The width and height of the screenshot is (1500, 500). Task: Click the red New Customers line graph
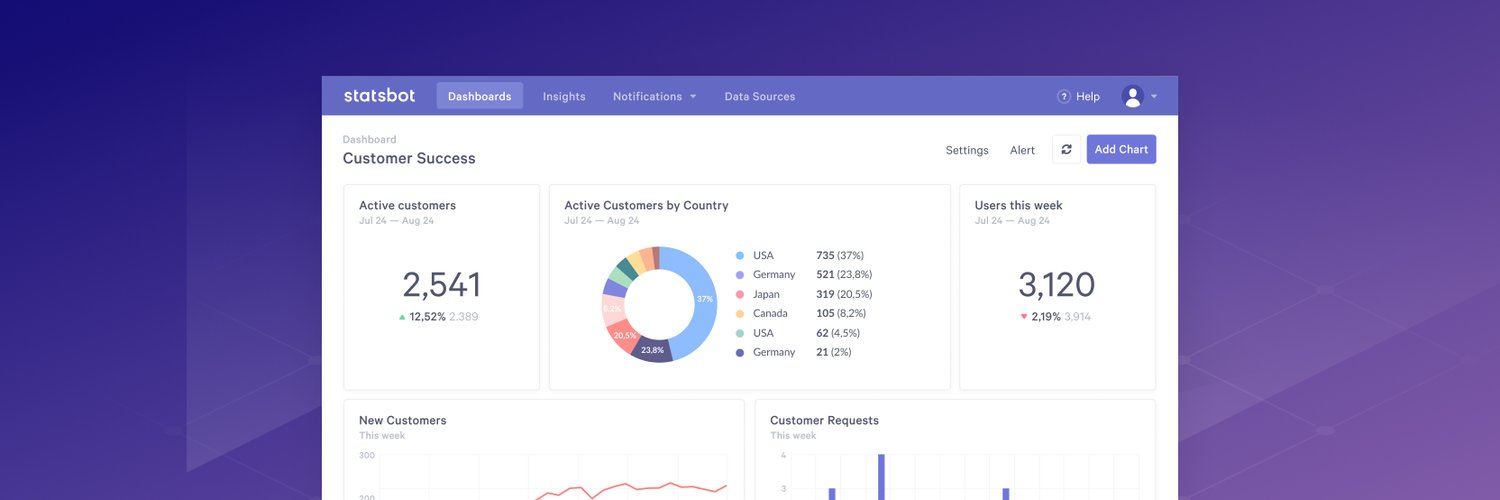point(630,488)
